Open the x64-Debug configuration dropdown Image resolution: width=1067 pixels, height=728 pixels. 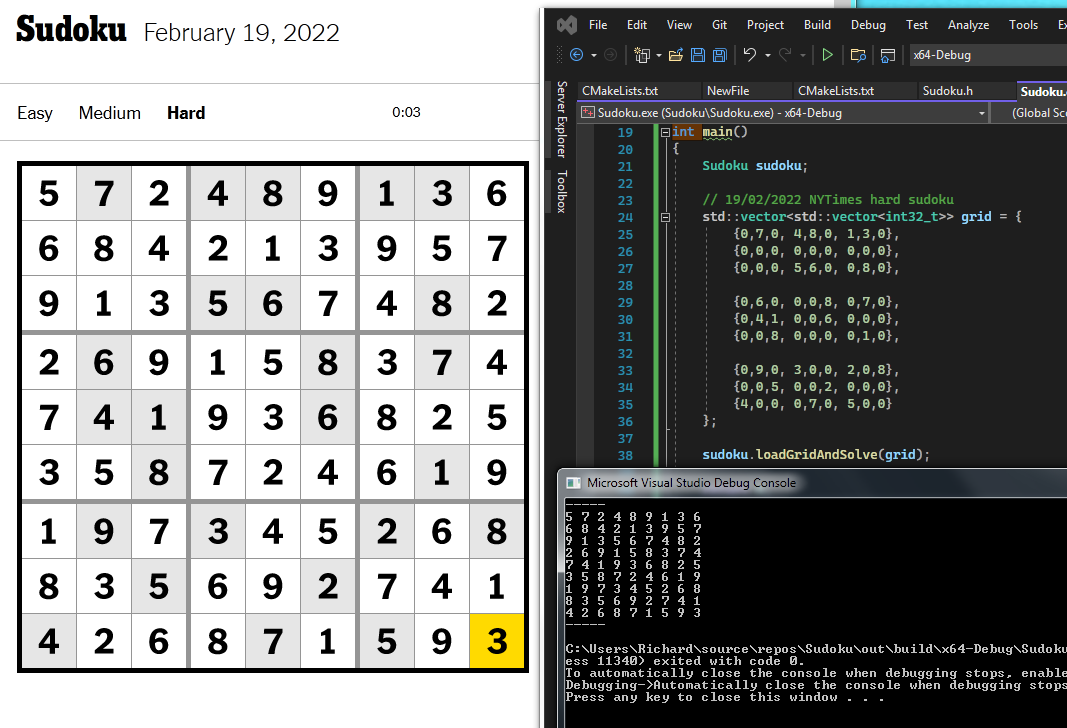pos(988,55)
